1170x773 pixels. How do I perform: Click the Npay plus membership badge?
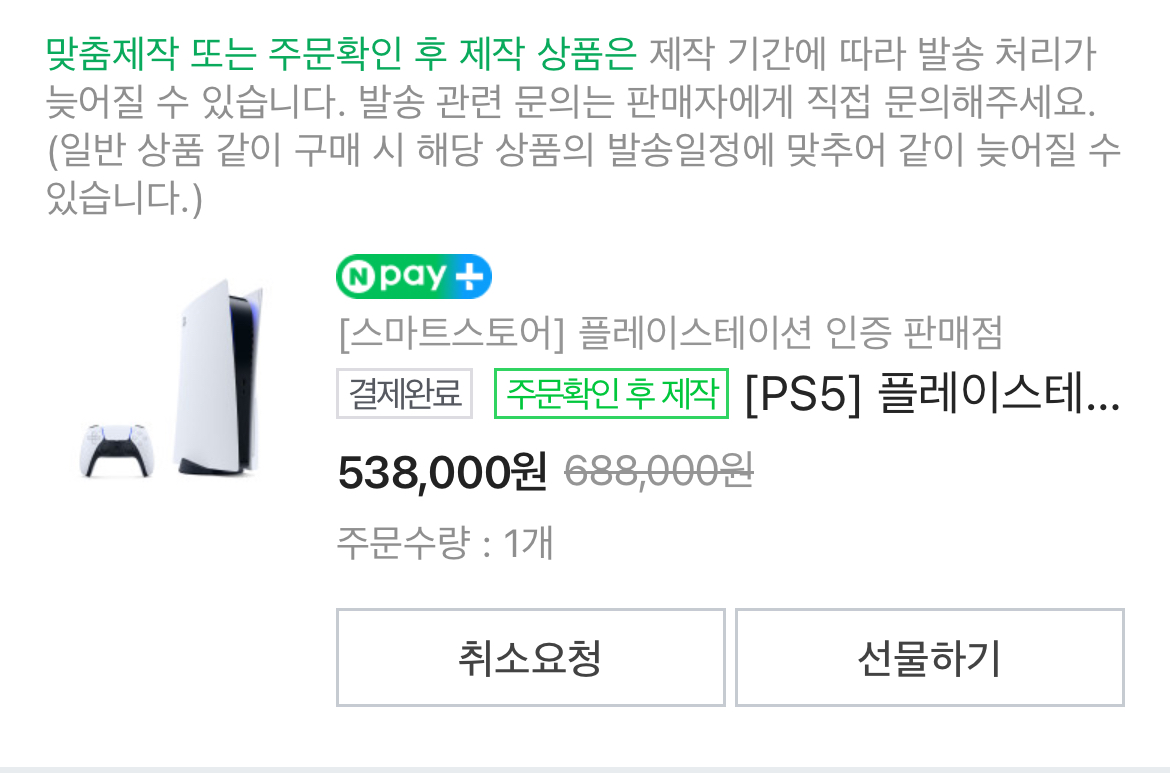pos(413,277)
